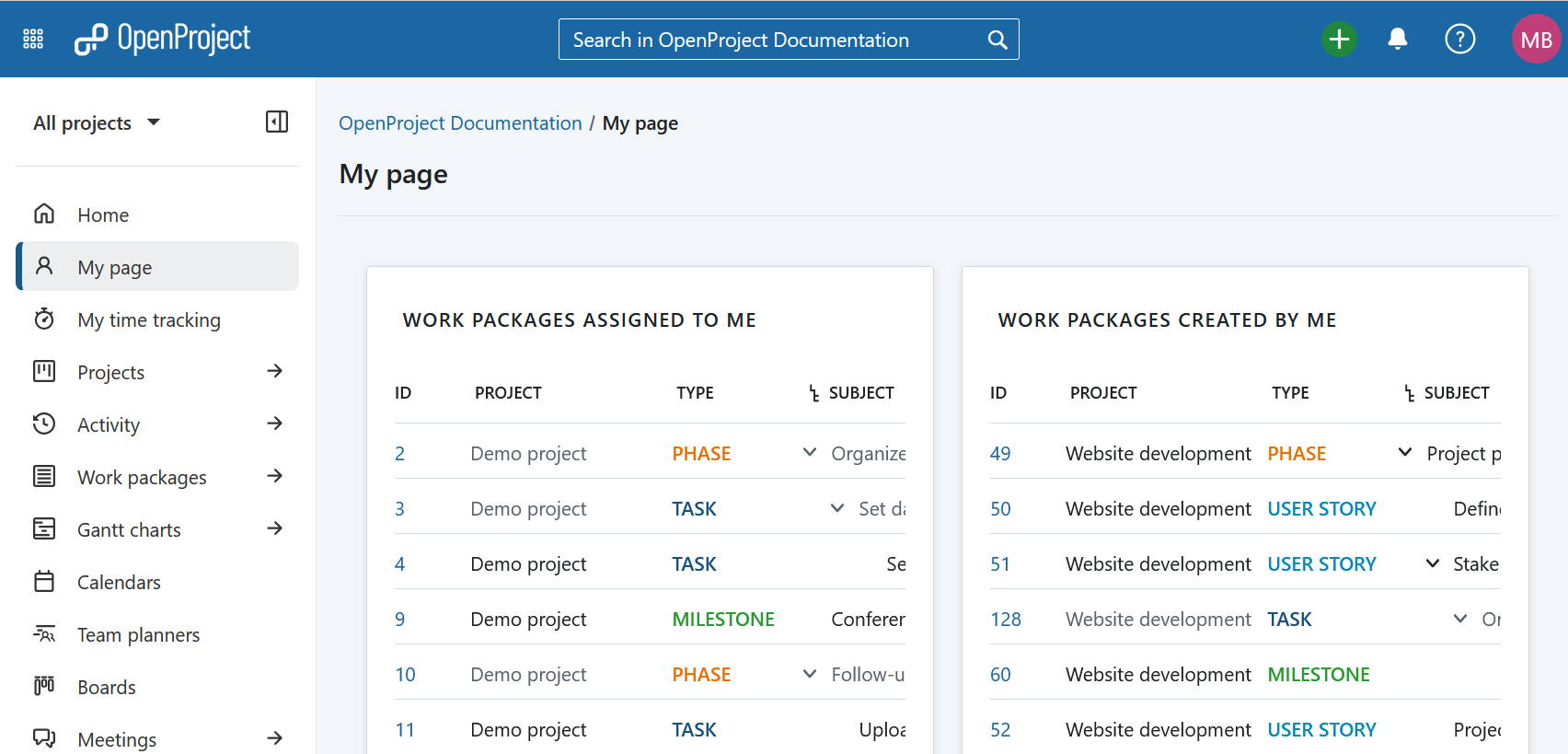Open Boards in sidebar
This screenshot has height=754, width=1568.
[x=157, y=687]
